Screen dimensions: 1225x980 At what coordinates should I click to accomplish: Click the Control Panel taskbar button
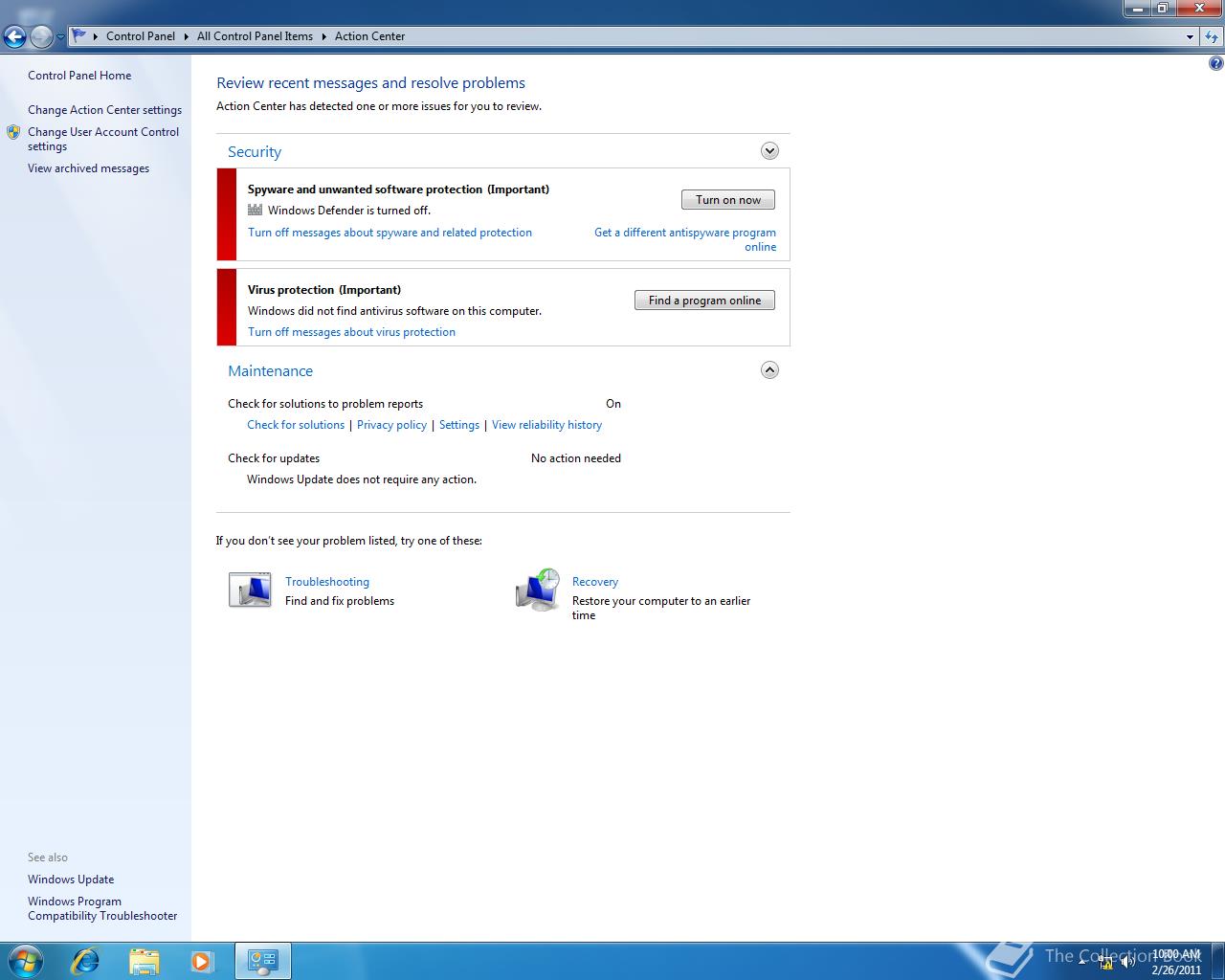(262, 961)
